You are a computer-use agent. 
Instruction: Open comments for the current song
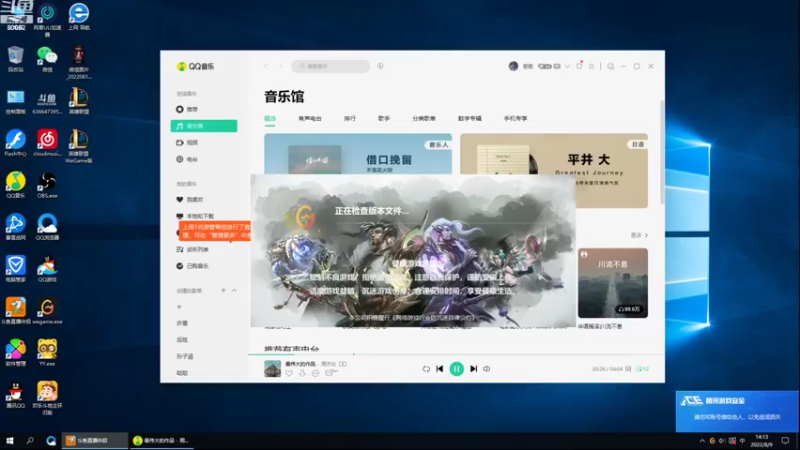click(315, 373)
